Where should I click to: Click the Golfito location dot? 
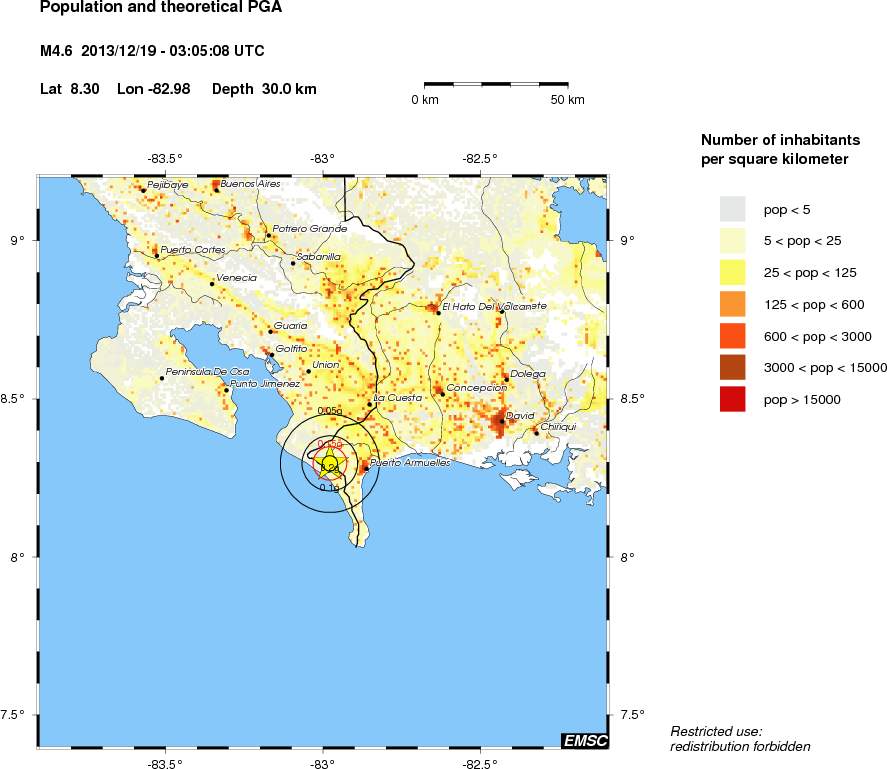pos(272,354)
